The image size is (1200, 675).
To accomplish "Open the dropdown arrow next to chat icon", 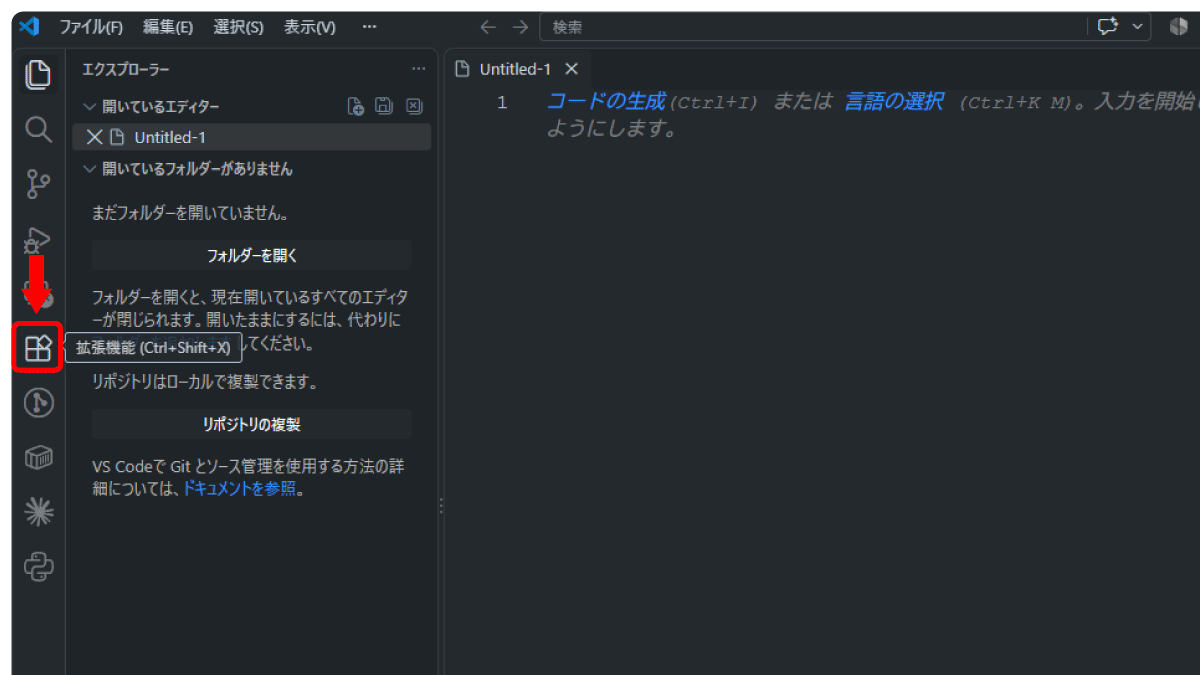I will point(1137,27).
